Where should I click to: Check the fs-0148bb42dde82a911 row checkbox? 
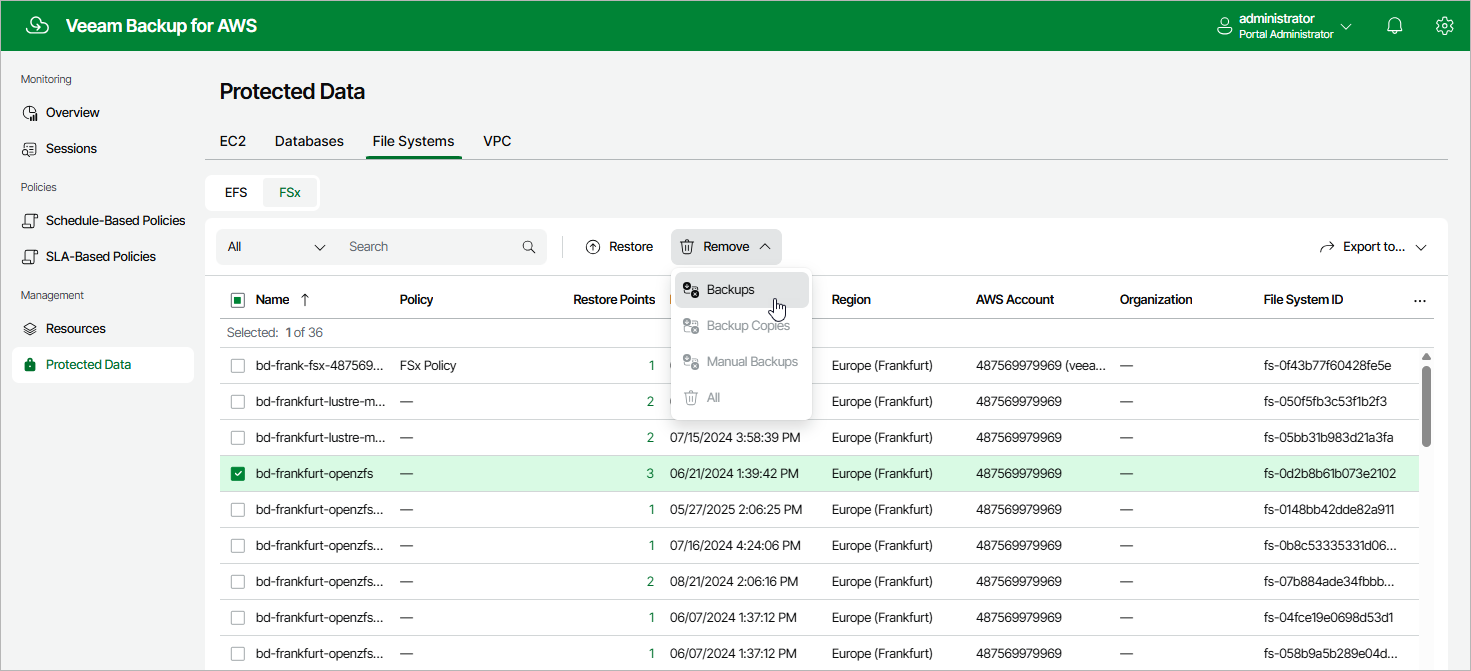tap(238, 510)
